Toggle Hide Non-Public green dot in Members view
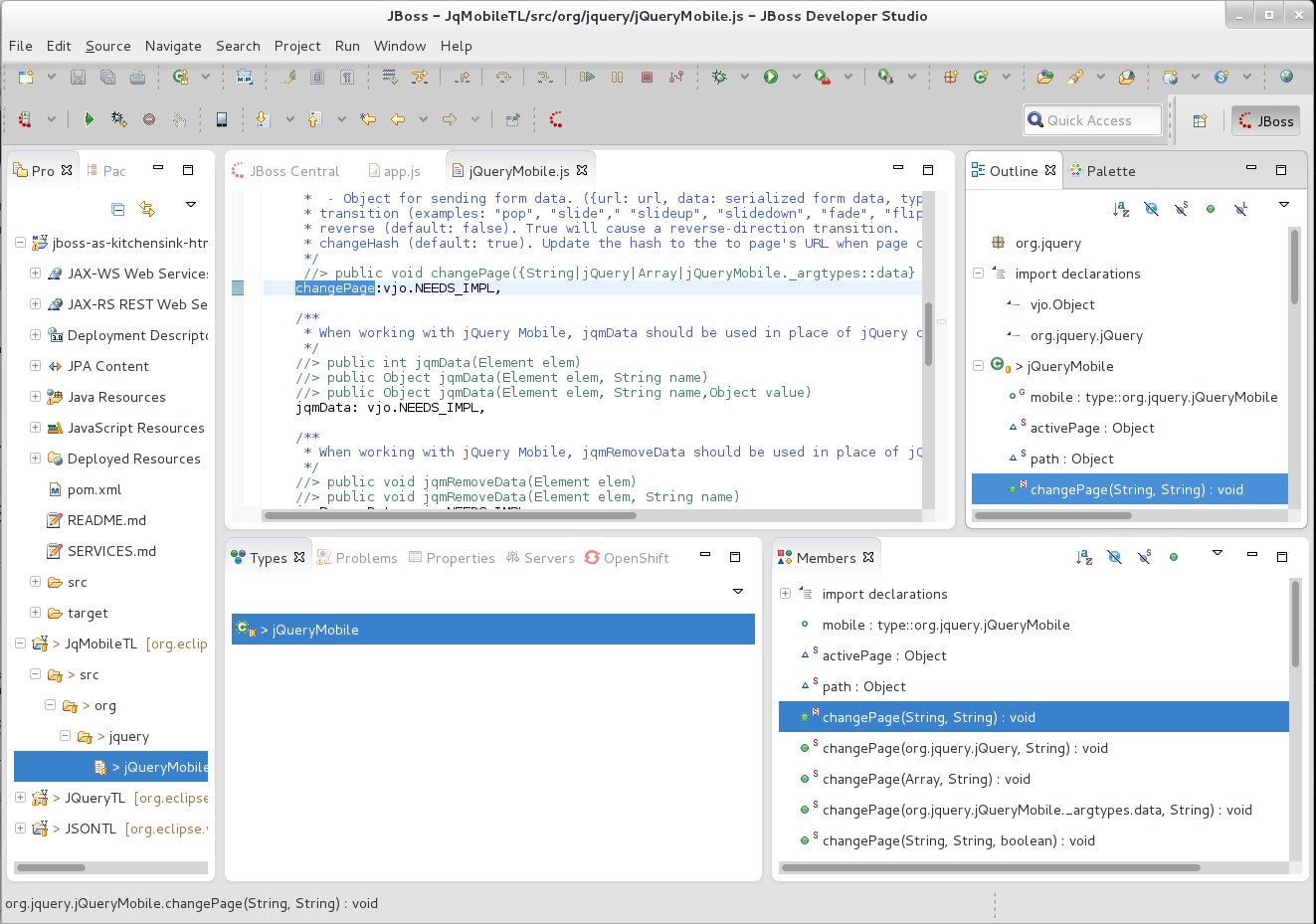The height and width of the screenshot is (924, 1316). tap(1174, 557)
